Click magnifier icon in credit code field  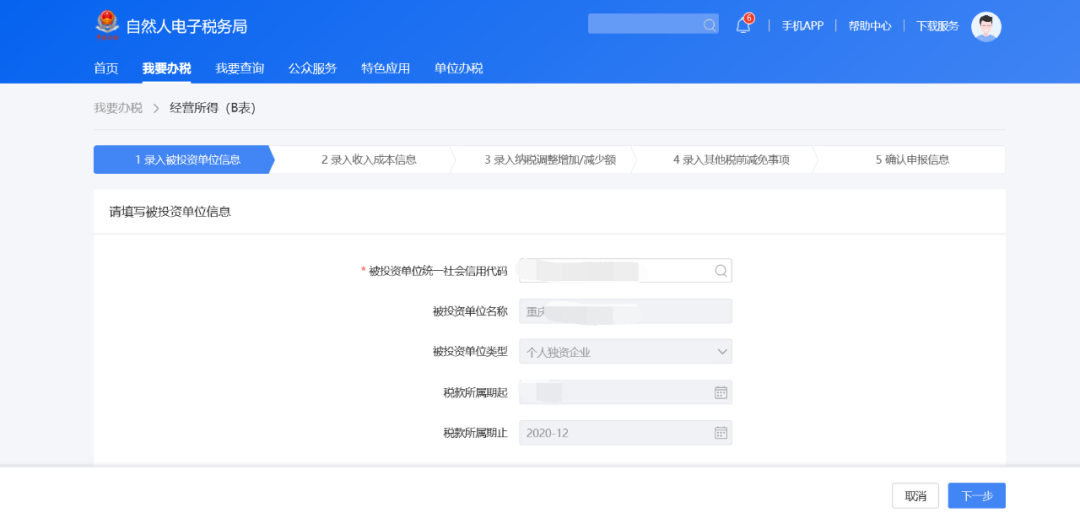coord(720,271)
